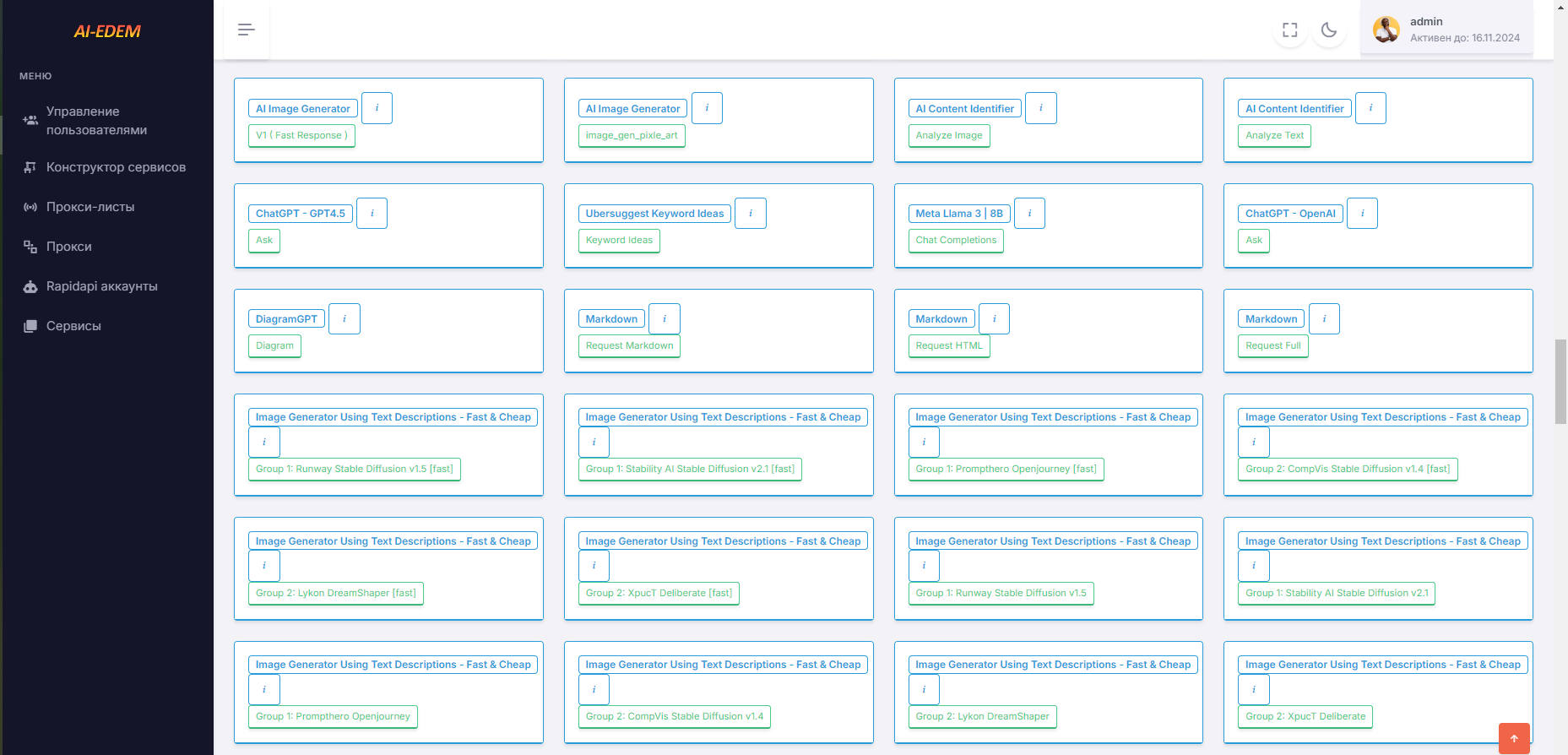Click the Ubersuggest Keyword Ideas service label
1568x755 pixels.
(x=654, y=214)
